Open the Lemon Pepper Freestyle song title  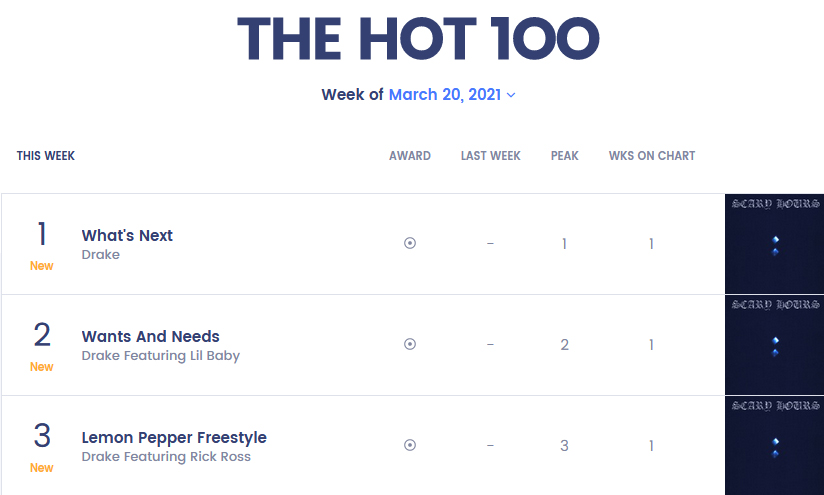pos(174,437)
